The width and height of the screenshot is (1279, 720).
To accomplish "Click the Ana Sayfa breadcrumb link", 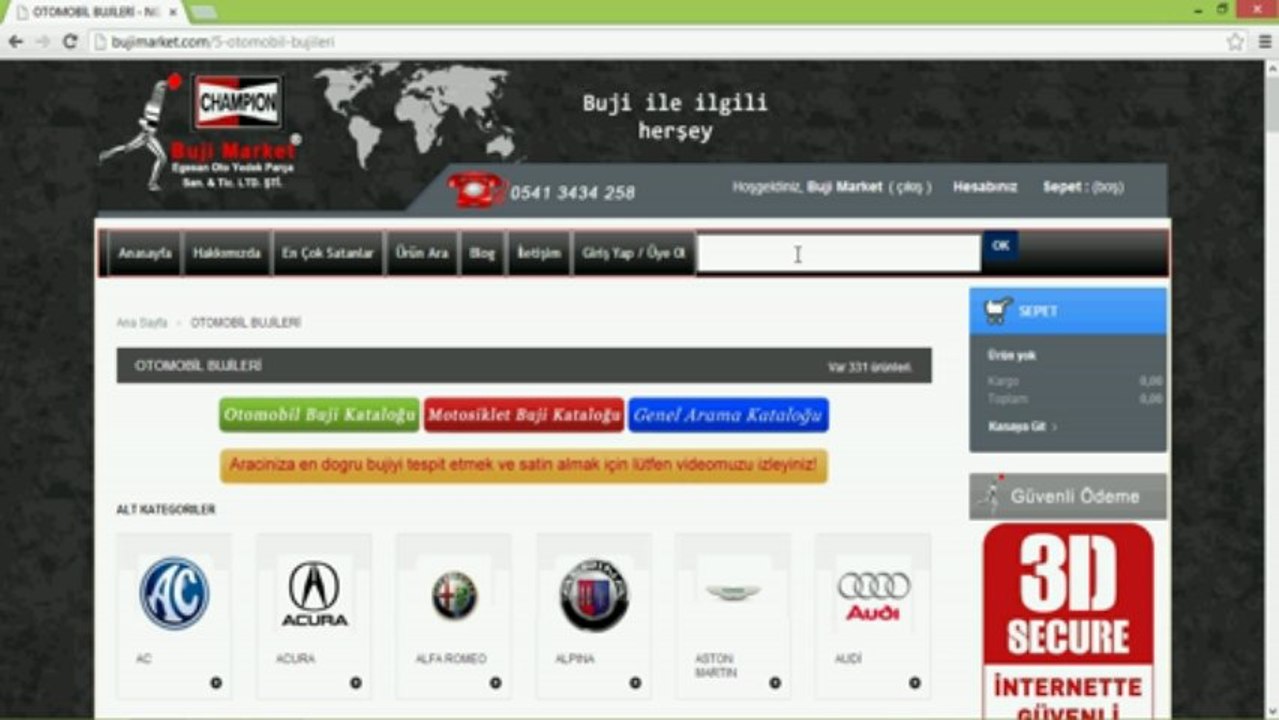I will tap(142, 323).
